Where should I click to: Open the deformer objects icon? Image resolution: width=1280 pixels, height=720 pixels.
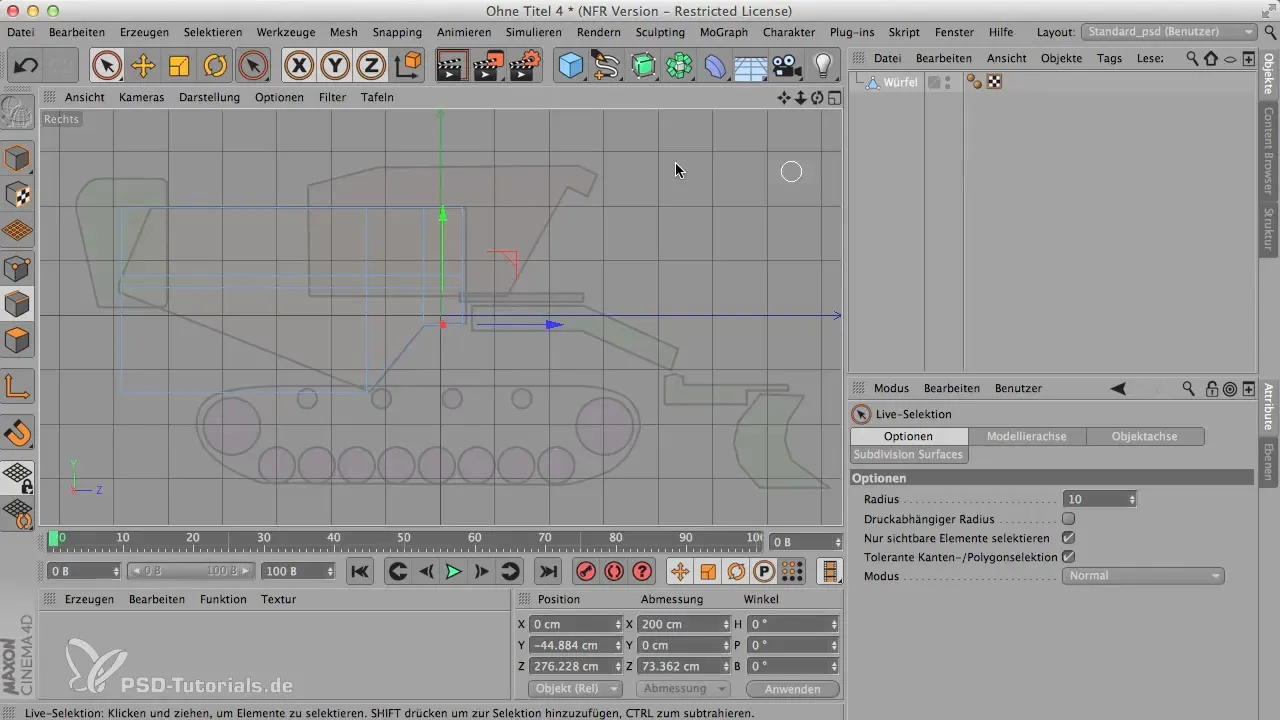(x=715, y=66)
